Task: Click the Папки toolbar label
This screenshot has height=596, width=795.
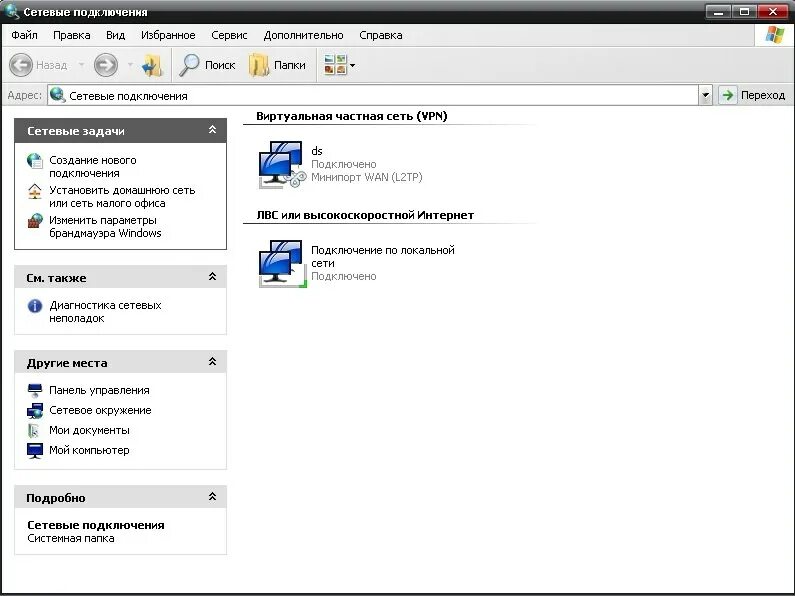Action: pos(290,65)
